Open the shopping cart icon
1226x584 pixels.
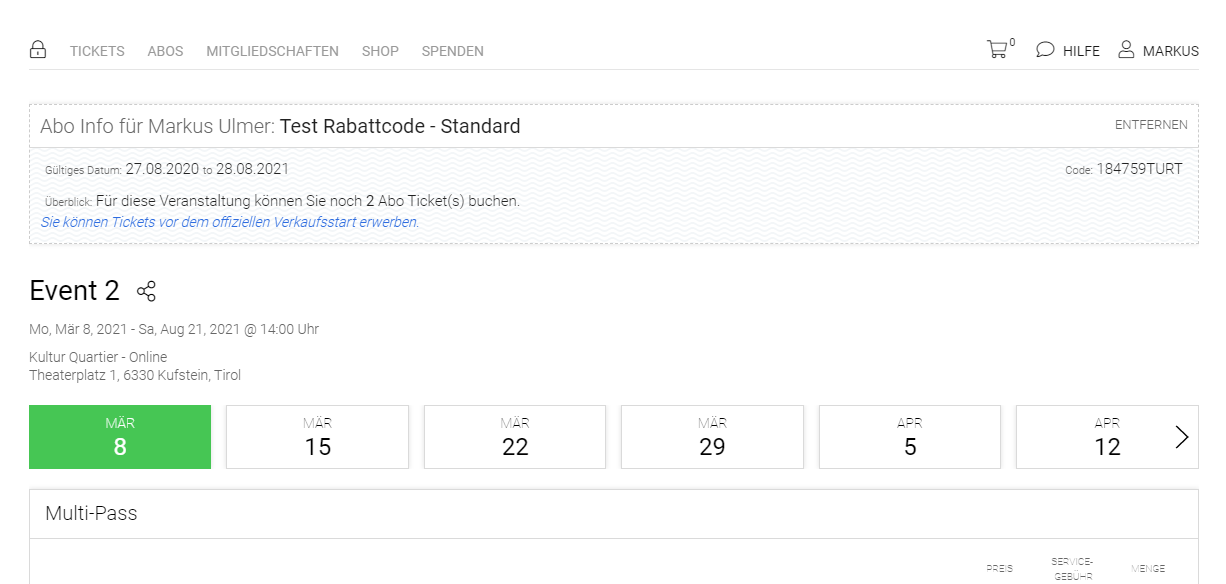click(x=997, y=50)
